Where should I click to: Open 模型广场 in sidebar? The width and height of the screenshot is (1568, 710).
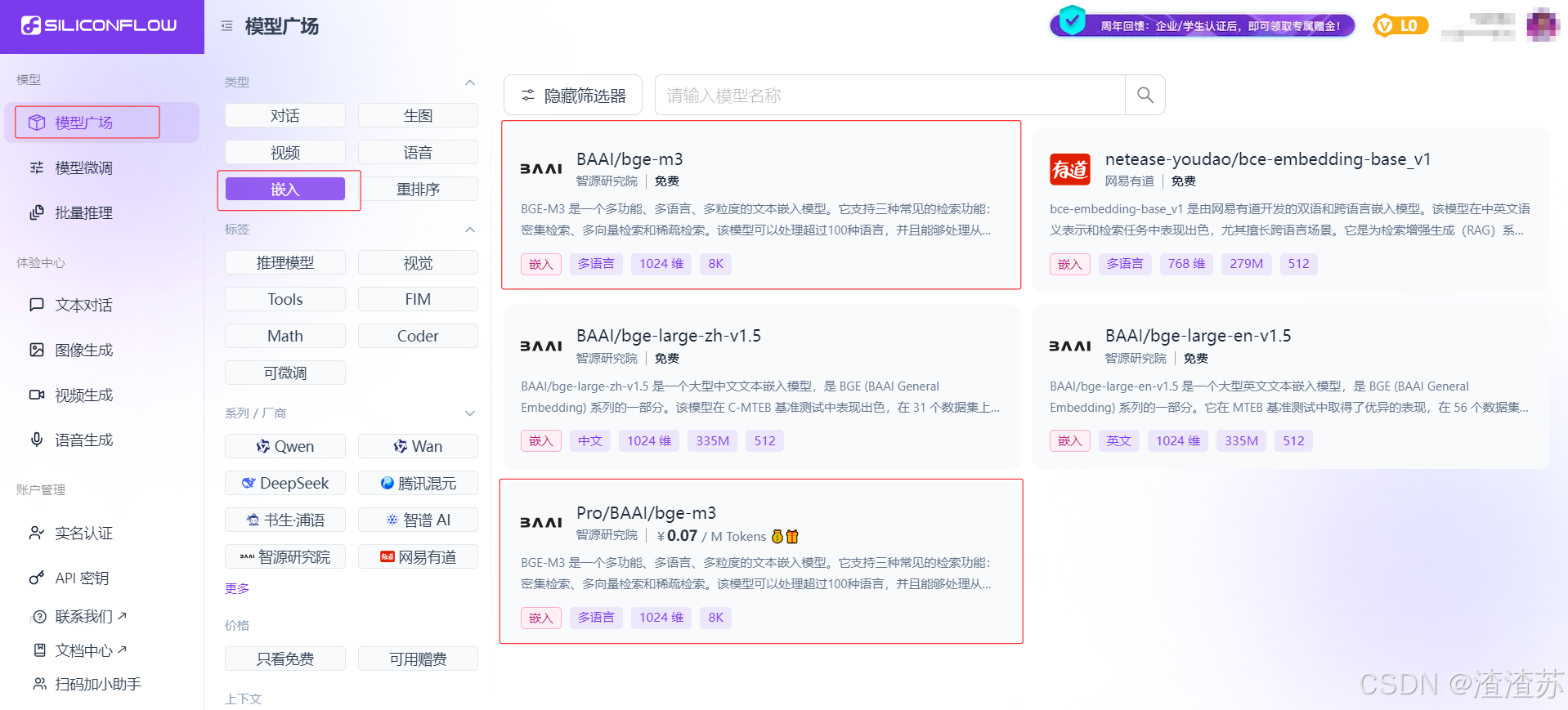(x=102, y=123)
